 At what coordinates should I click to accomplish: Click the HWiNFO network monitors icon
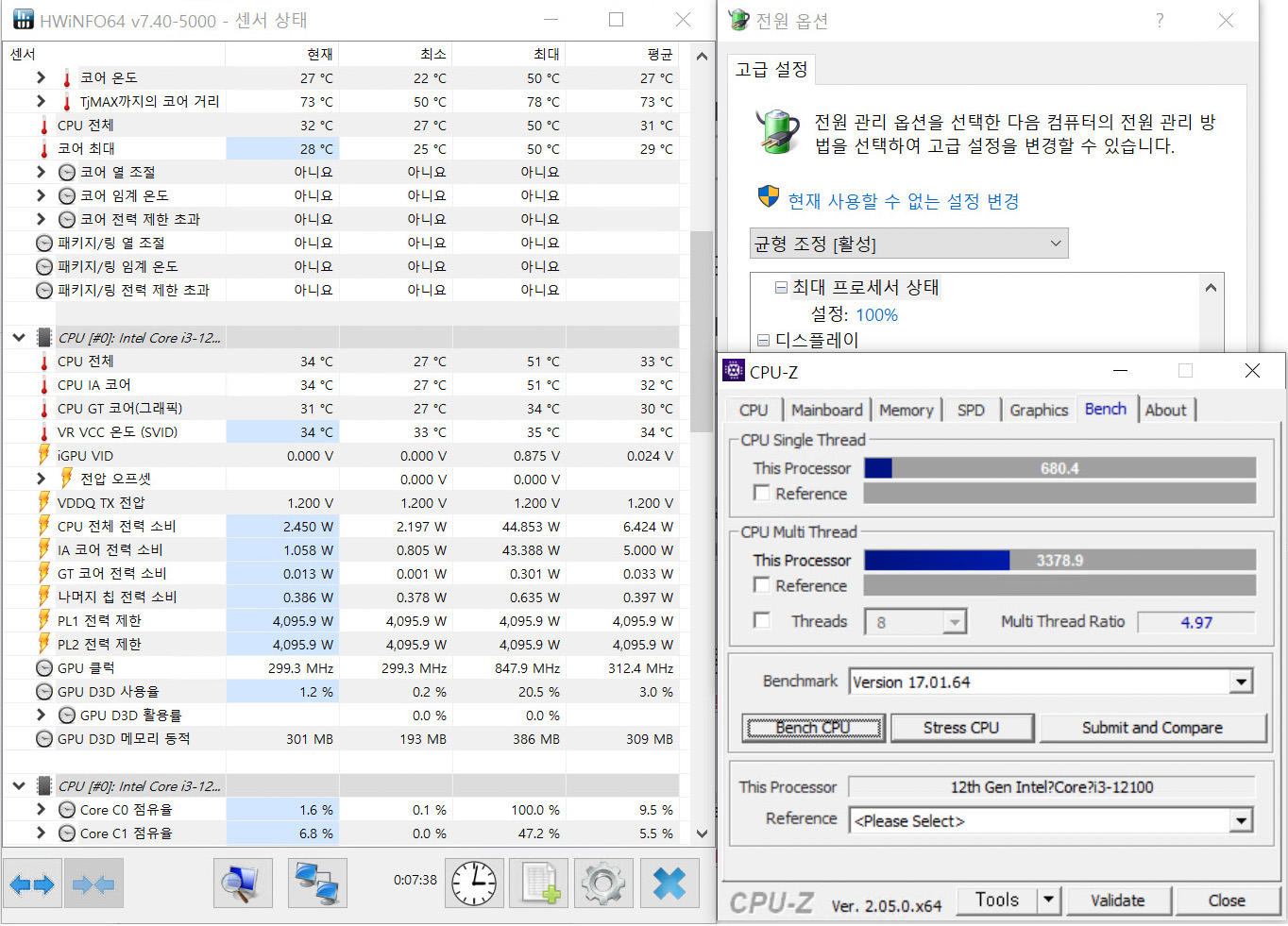pyautogui.click(x=317, y=884)
